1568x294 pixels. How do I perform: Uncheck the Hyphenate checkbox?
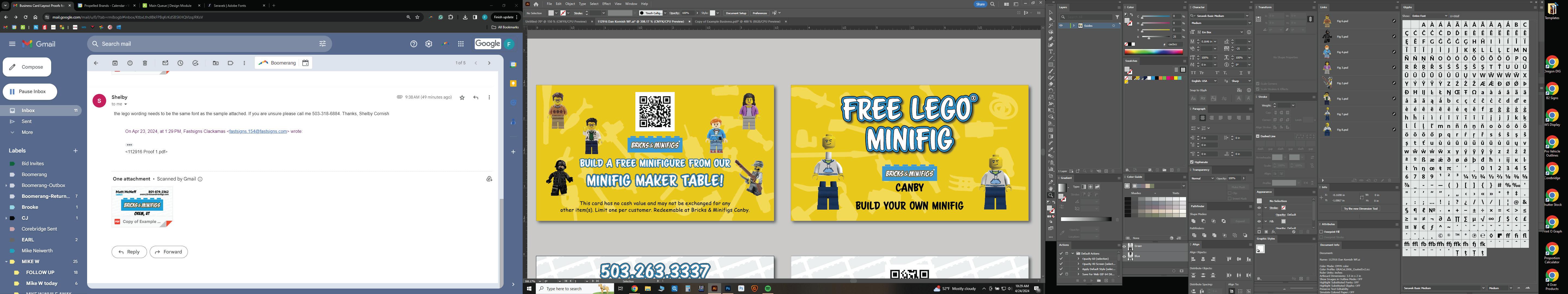pyautogui.click(x=1192, y=162)
